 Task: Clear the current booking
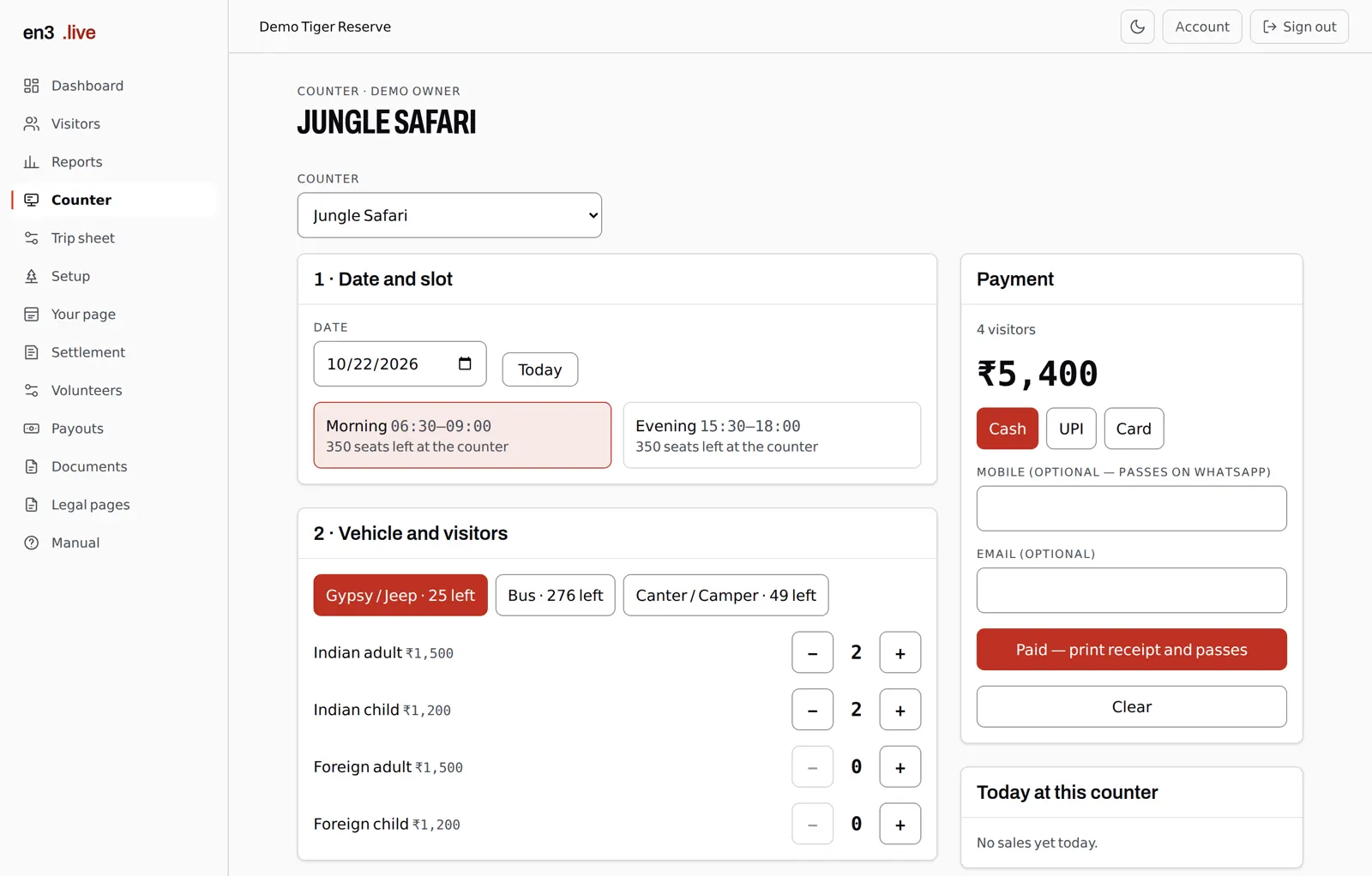pos(1132,706)
